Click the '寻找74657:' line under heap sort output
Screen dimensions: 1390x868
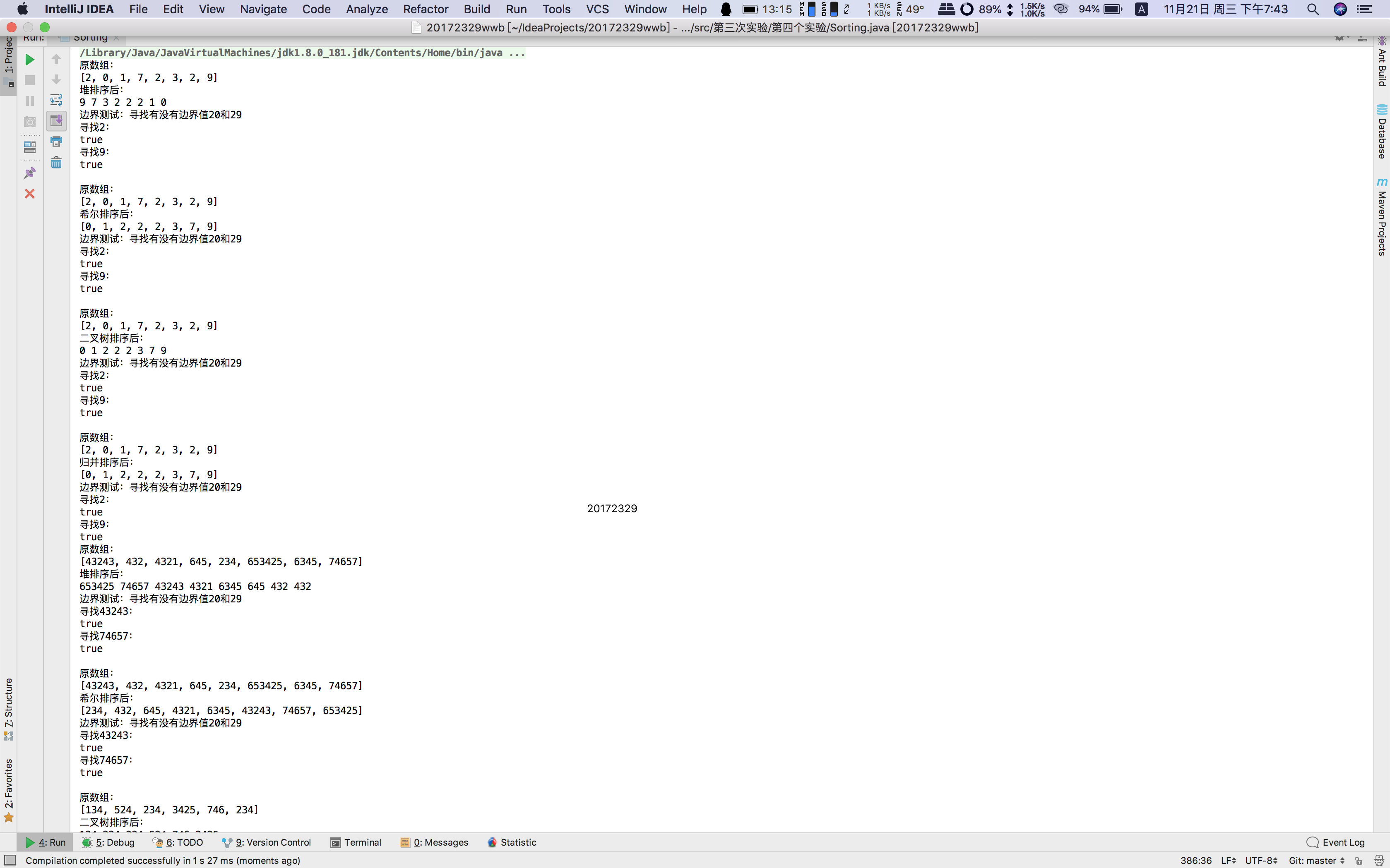(106, 636)
